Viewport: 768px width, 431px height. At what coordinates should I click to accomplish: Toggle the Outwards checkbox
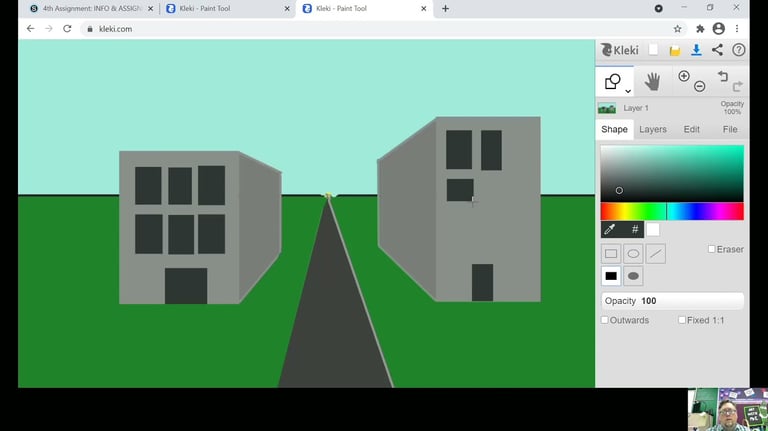(605, 320)
